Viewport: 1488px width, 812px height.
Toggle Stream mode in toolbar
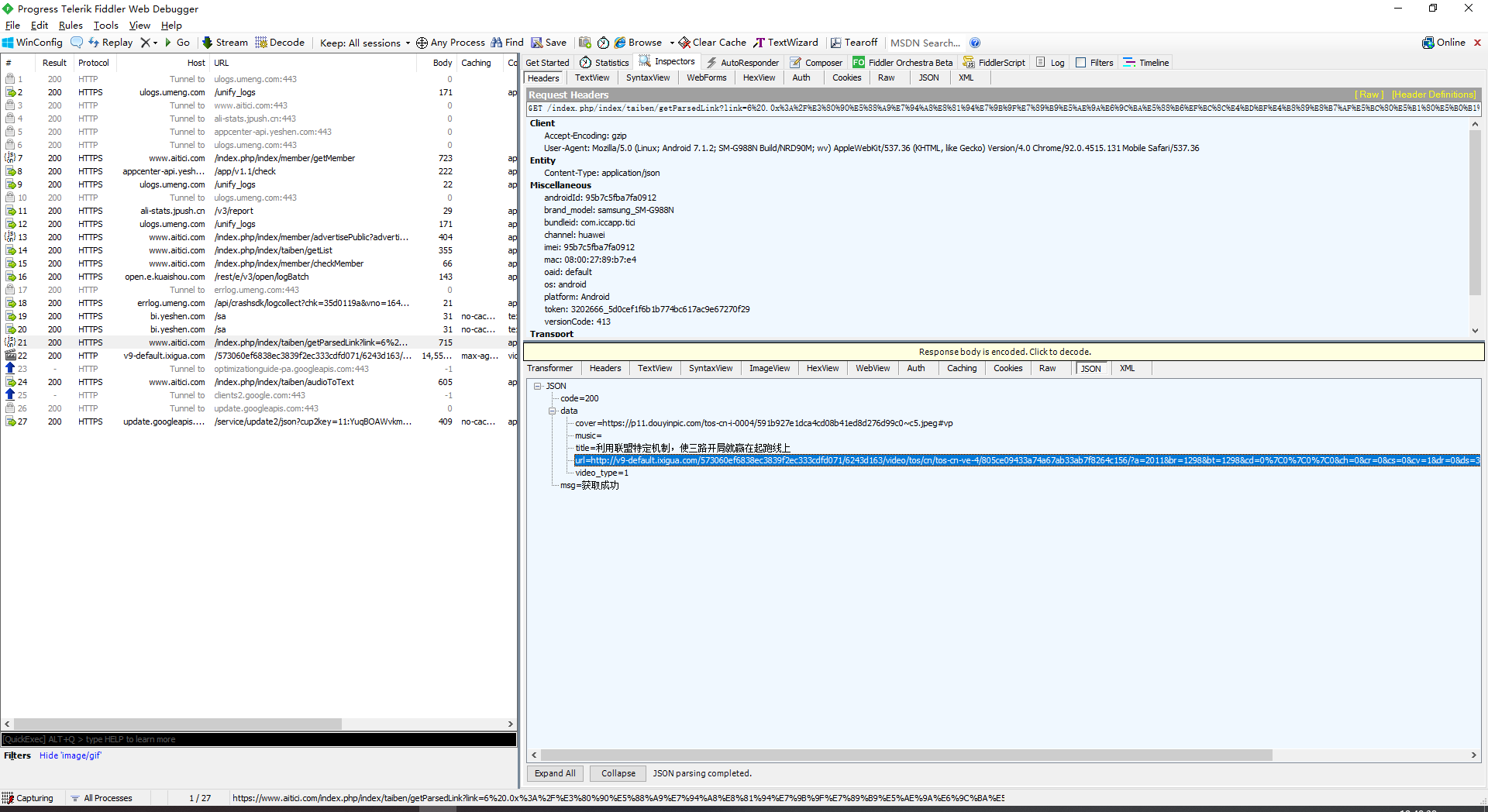coord(226,43)
